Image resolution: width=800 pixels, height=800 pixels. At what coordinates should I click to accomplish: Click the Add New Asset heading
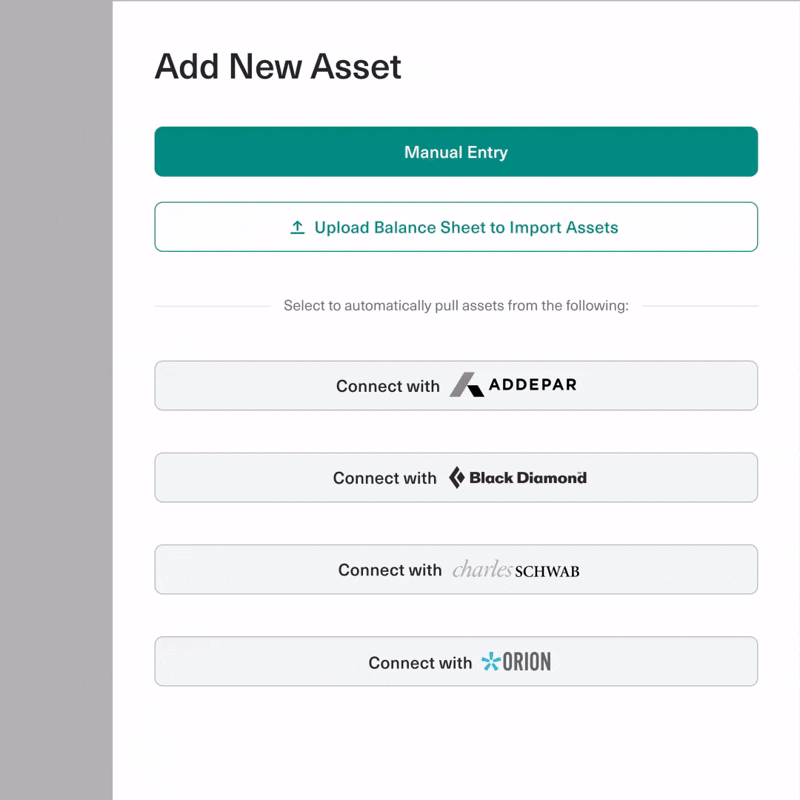click(278, 66)
